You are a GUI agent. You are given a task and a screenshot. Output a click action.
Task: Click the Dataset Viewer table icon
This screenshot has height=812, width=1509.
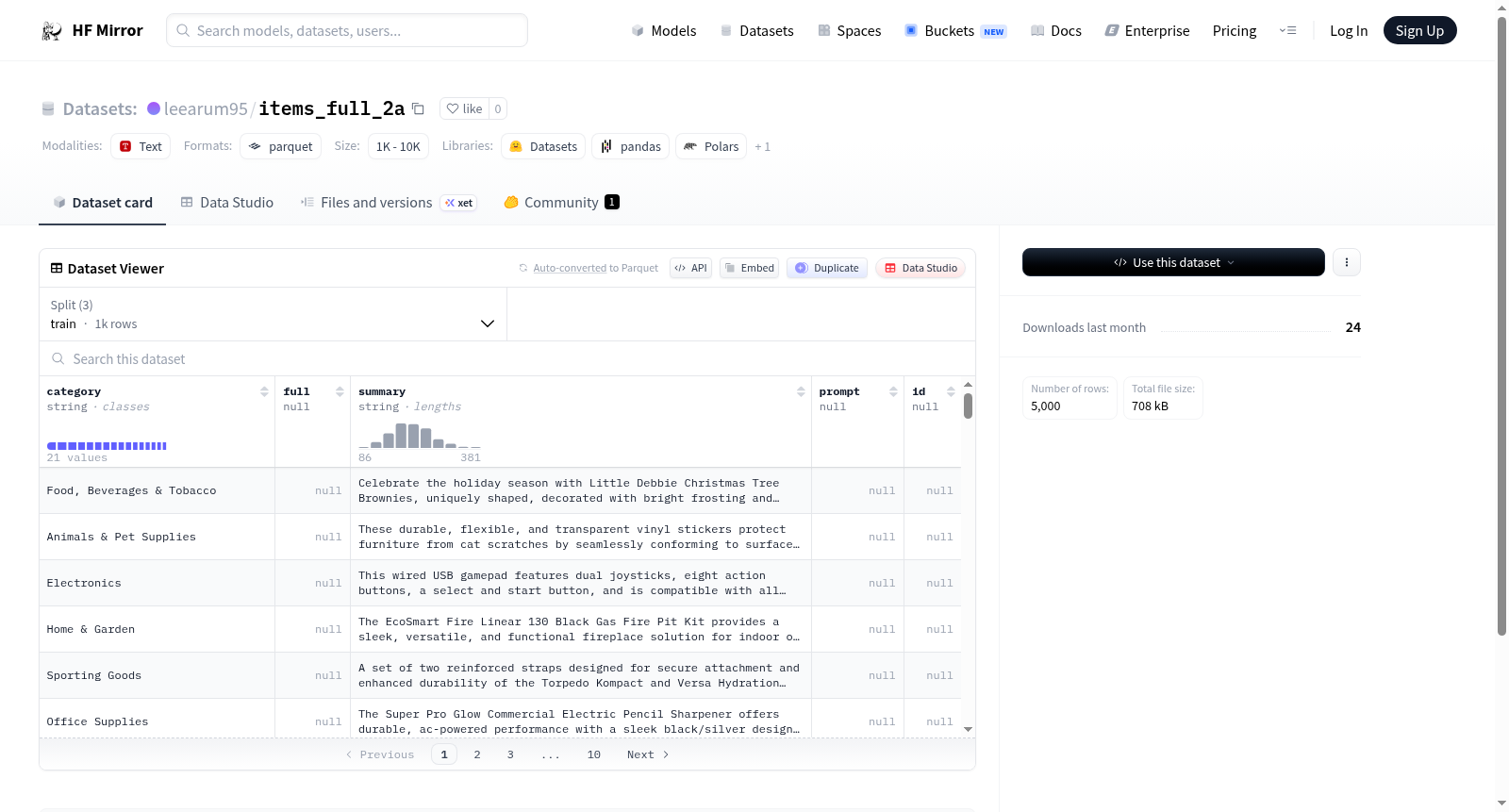coord(57,268)
